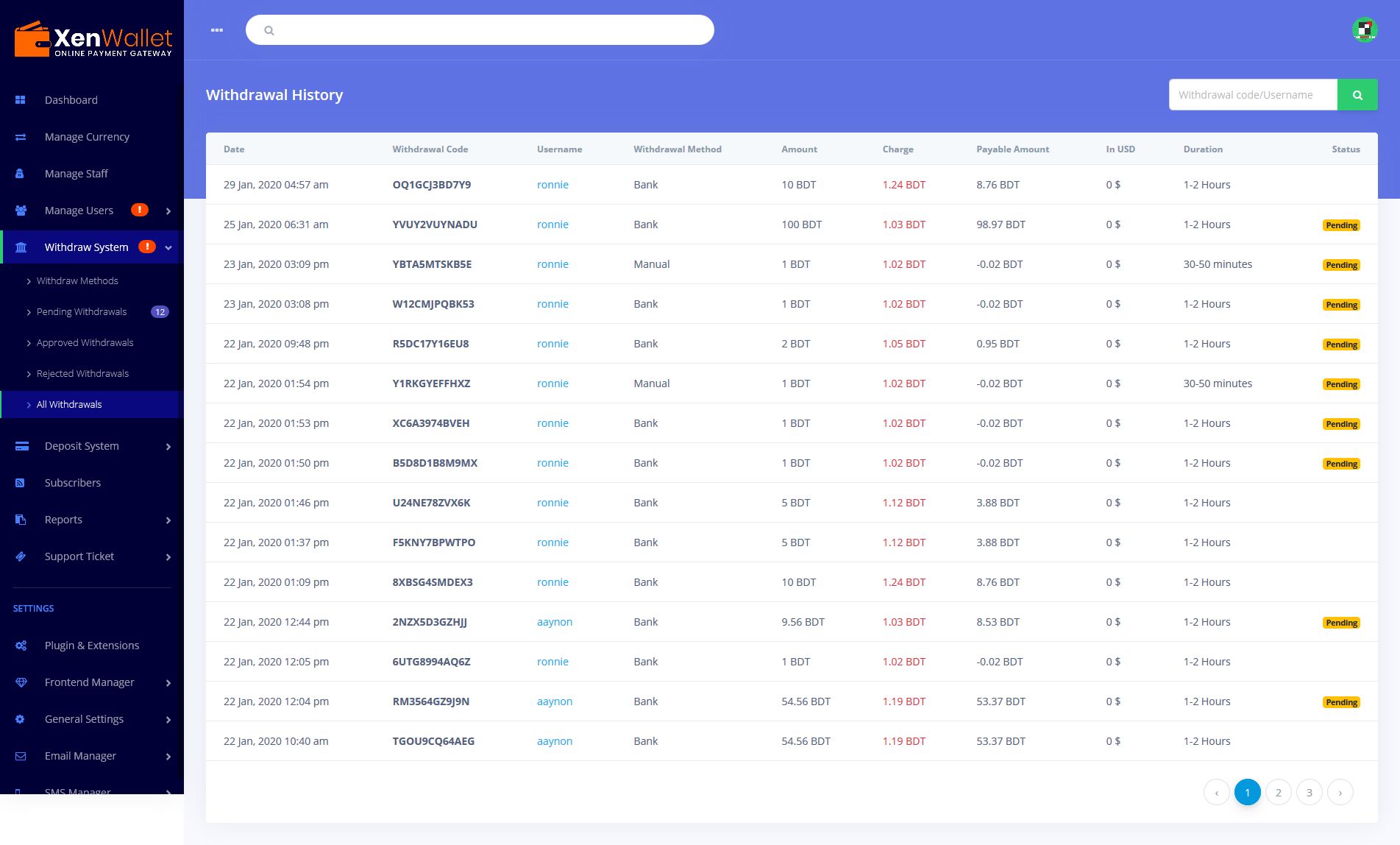Viewport: 1400px width, 845px height.
Task: Click the Manage Staff icon
Action: (21, 174)
